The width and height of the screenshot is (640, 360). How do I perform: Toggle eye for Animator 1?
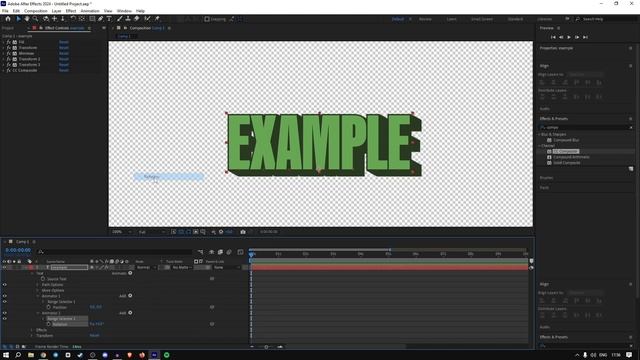[4, 296]
